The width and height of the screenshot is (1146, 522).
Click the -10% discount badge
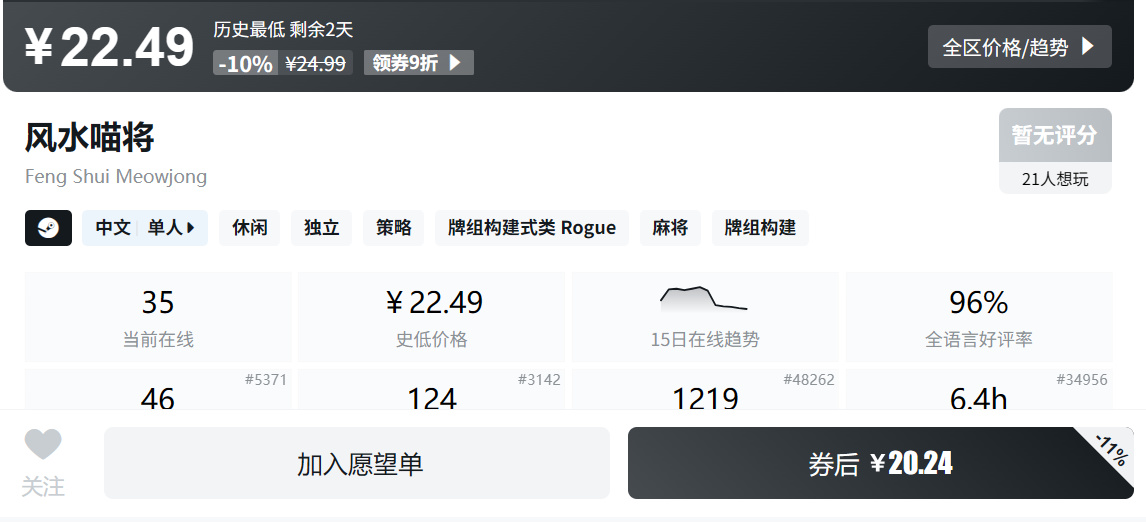tap(246, 63)
